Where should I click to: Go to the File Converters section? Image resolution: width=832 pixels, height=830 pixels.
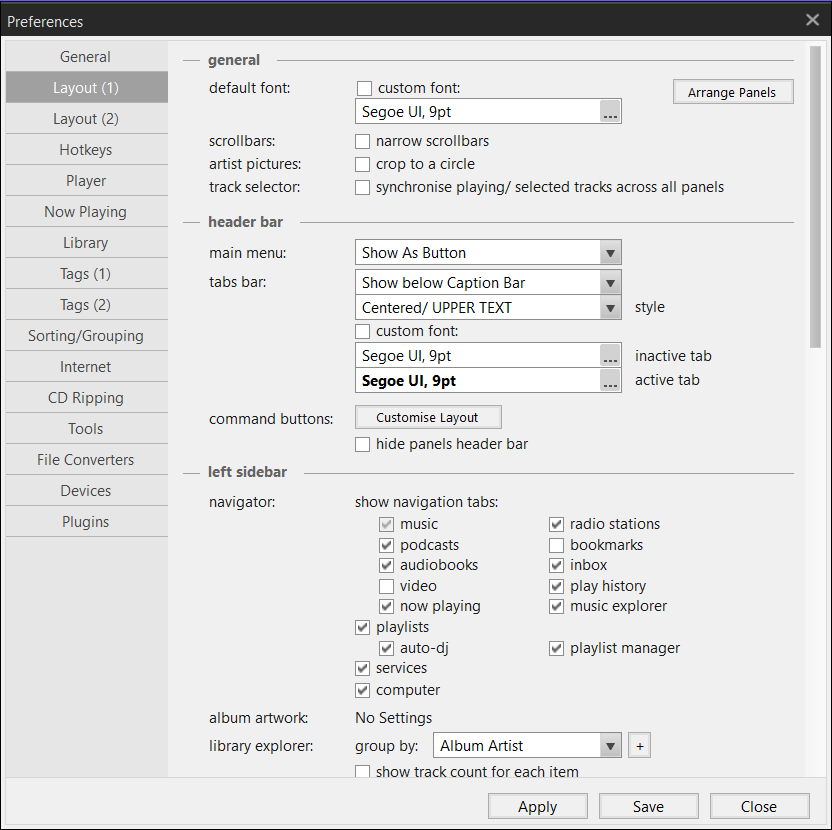86,460
